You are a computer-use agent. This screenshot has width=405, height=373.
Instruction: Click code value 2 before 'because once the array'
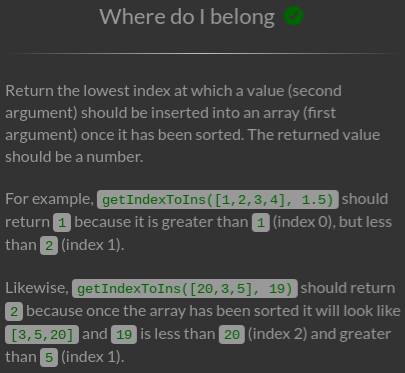[14, 312]
